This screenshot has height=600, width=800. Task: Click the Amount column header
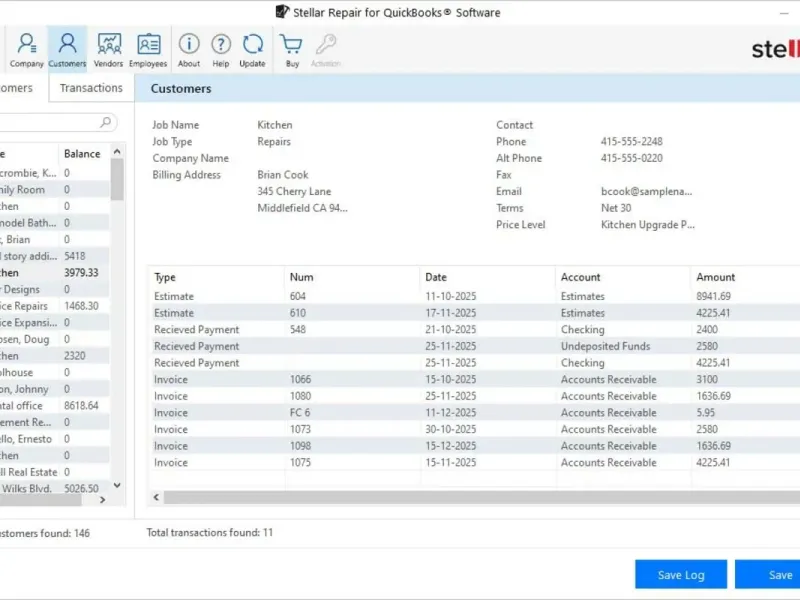click(x=715, y=277)
